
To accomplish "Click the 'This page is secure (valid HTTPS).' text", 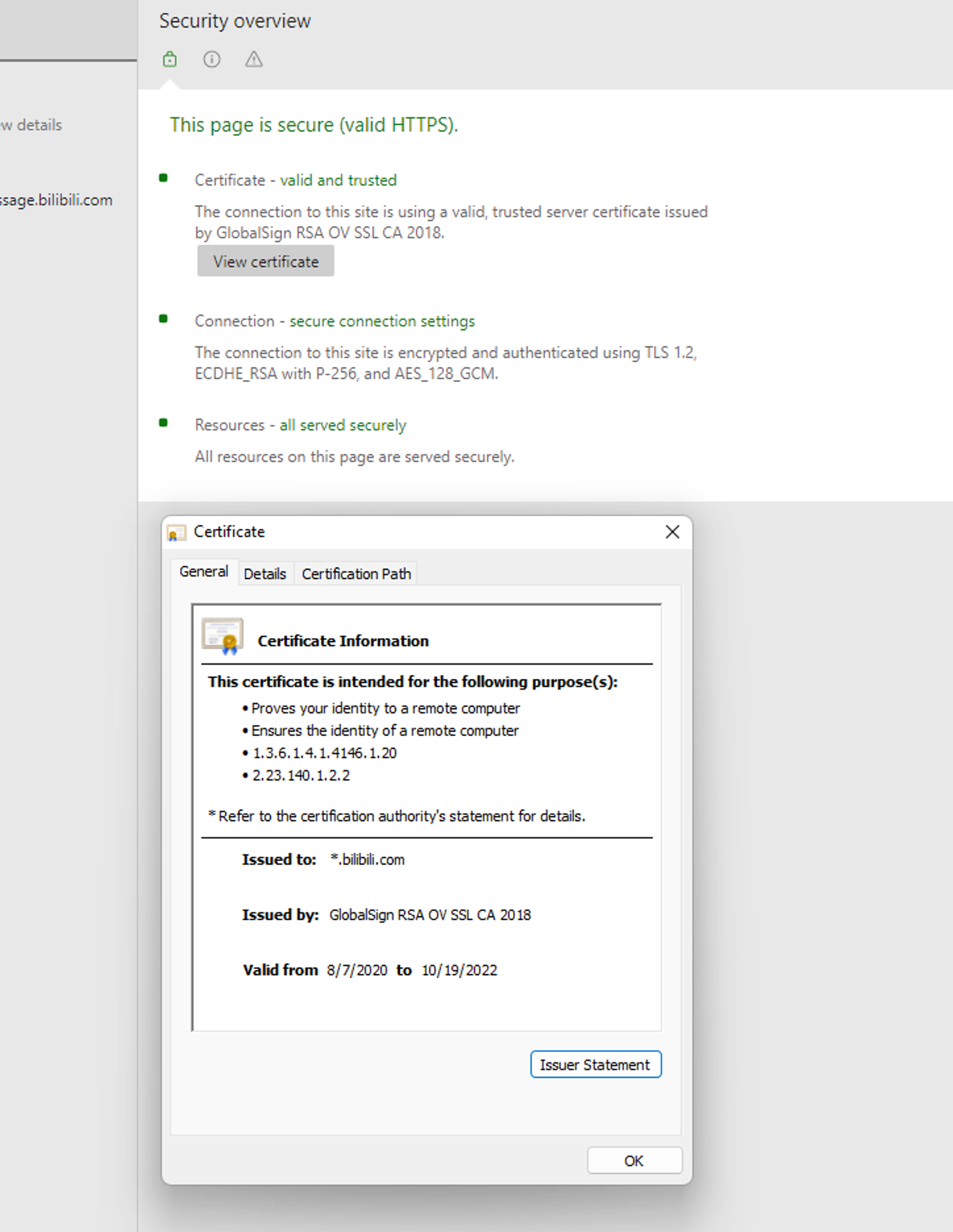I will pyautogui.click(x=314, y=125).
